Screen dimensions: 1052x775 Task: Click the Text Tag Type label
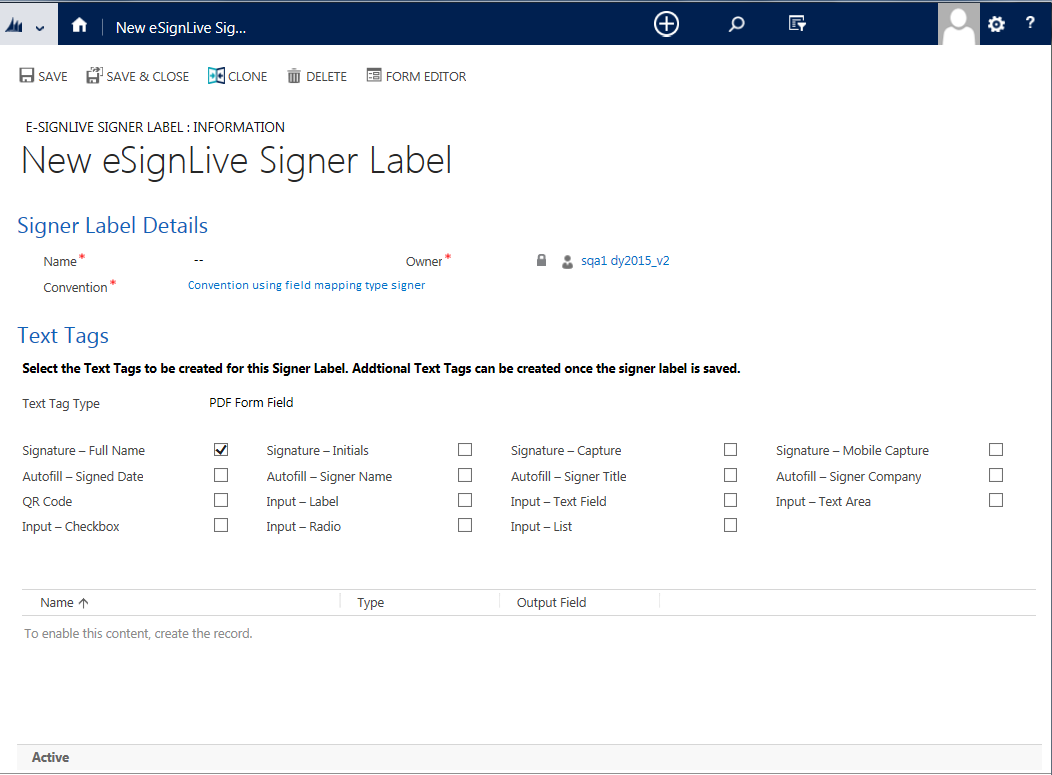[61, 403]
